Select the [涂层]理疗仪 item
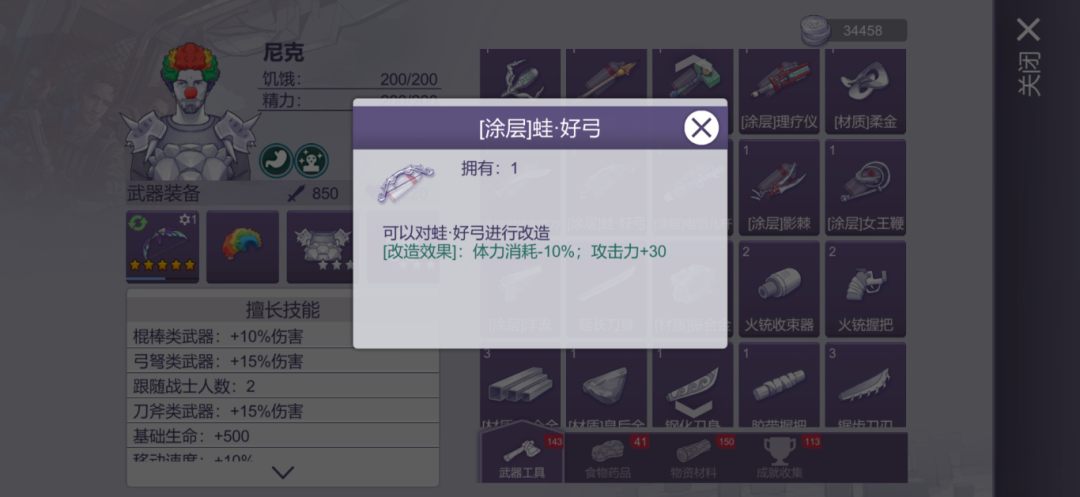 779,91
